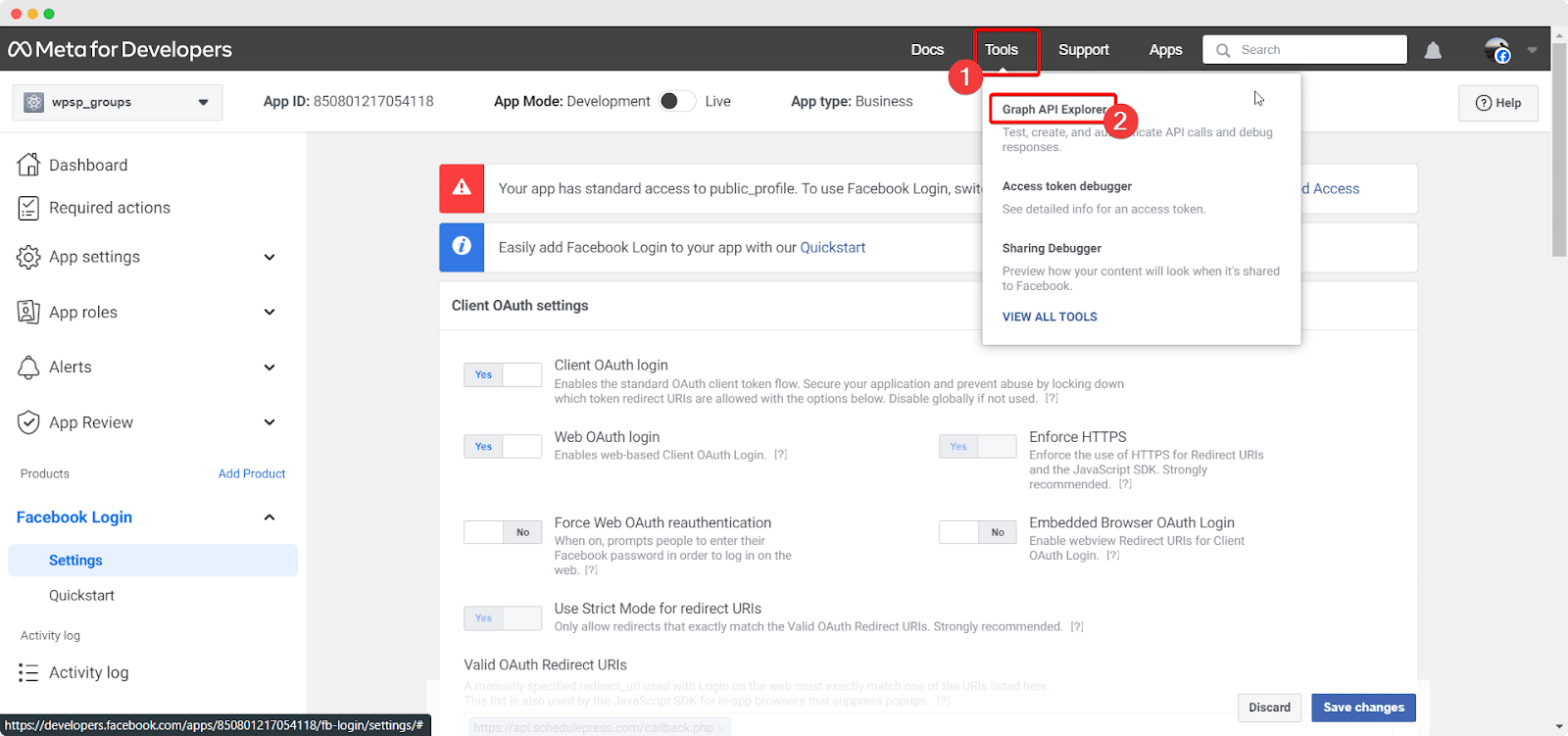Click the Quickstart link in info banner
1568x736 pixels.
pos(833,247)
